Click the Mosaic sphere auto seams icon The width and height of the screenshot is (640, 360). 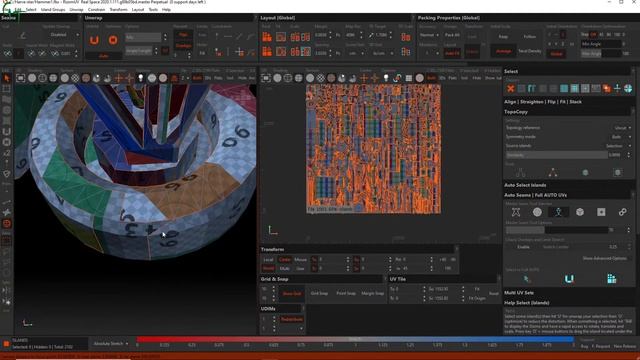tap(537, 212)
